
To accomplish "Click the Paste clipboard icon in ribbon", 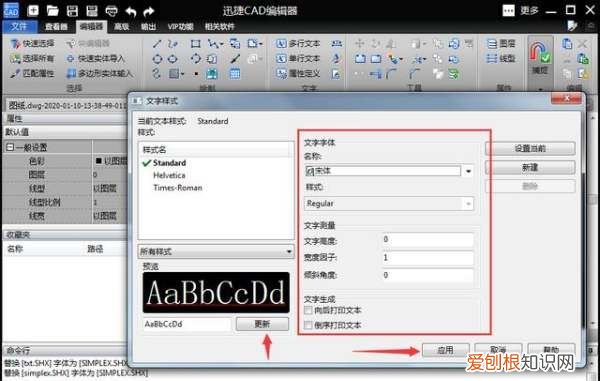I will [567, 44].
